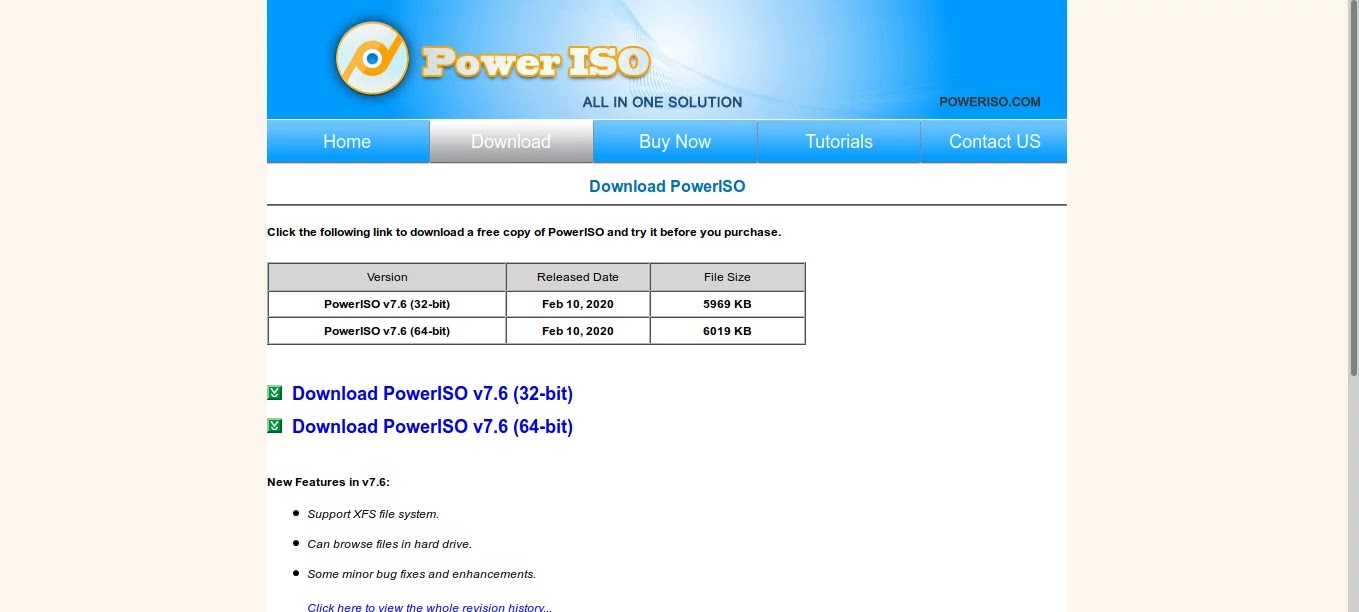Click the Feb 10, 2020 date in 64-bit row
The height and width of the screenshot is (612, 1359).
point(578,331)
